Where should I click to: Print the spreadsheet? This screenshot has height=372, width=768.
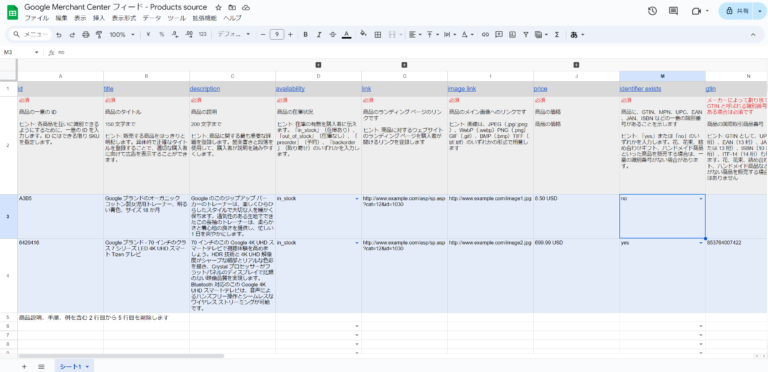86,35
